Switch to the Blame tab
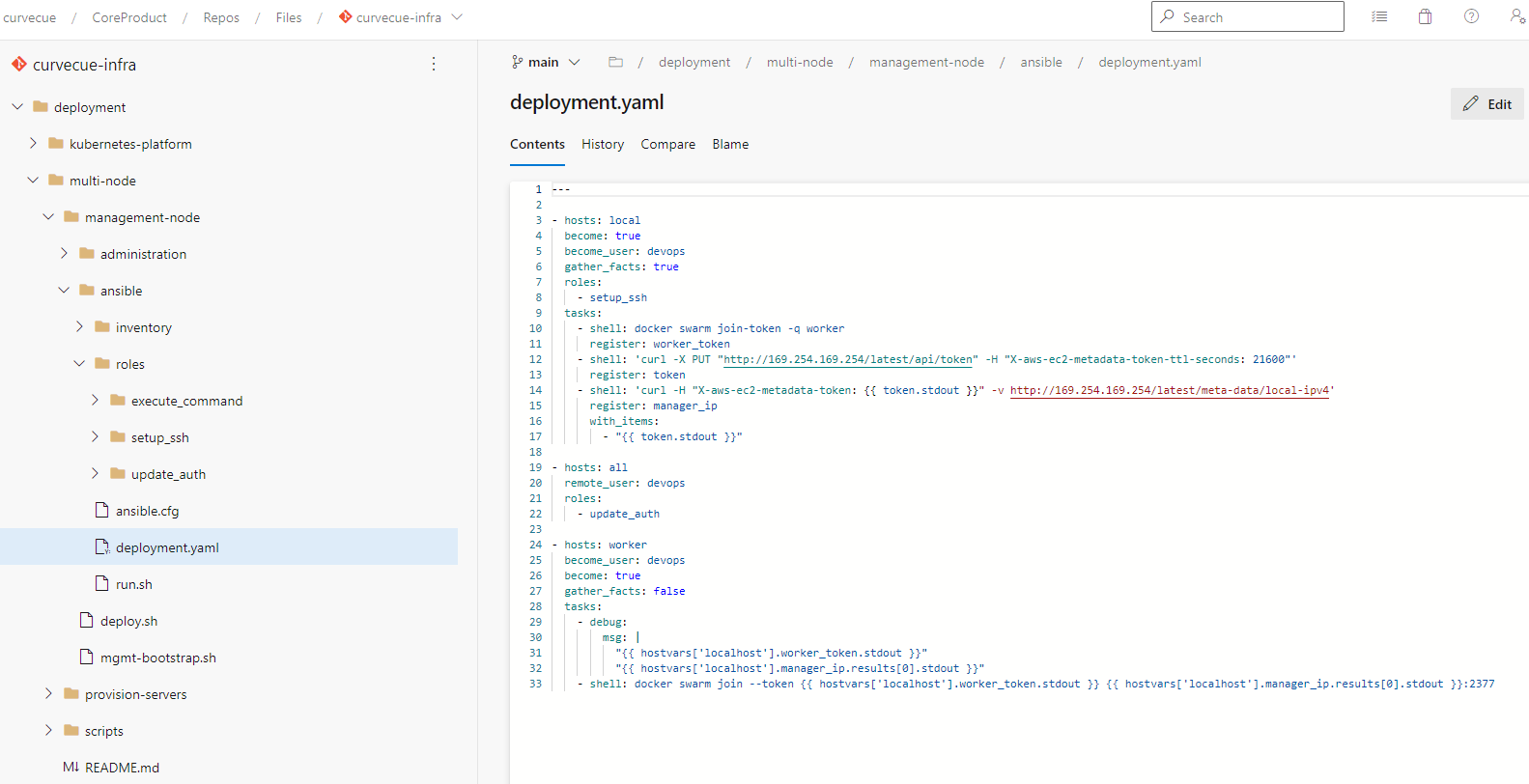 click(x=730, y=144)
